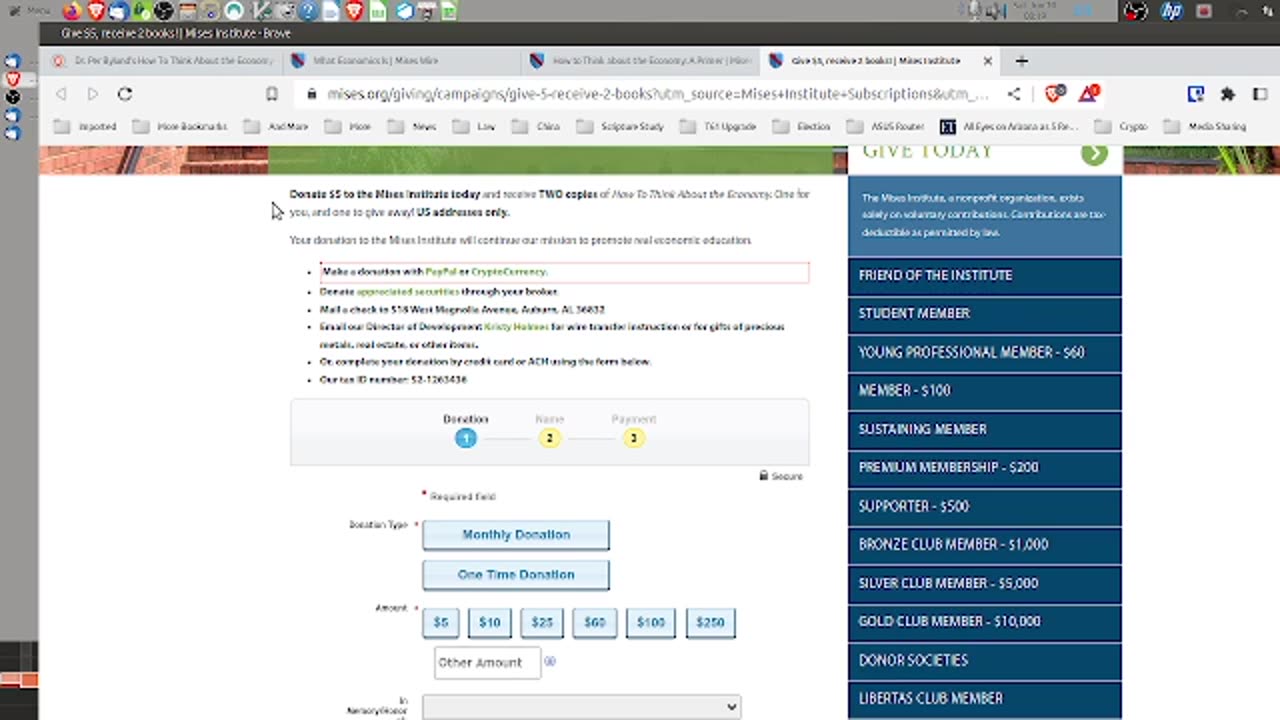Open a new tab with the plus button
This screenshot has height=720, width=1280.
pos(1021,61)
